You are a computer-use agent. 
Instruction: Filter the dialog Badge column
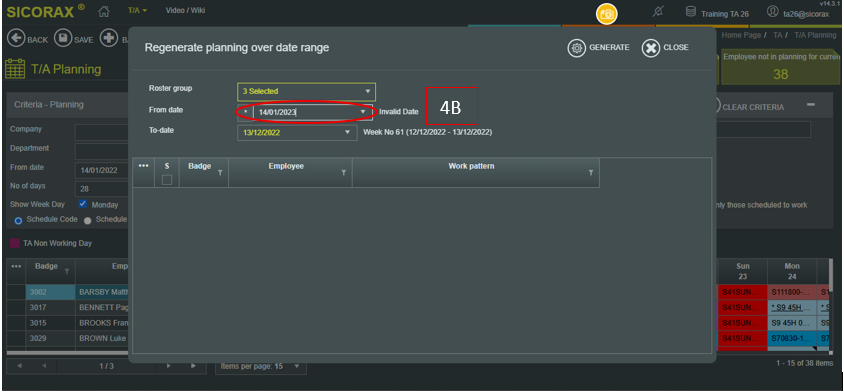[220, 173]
